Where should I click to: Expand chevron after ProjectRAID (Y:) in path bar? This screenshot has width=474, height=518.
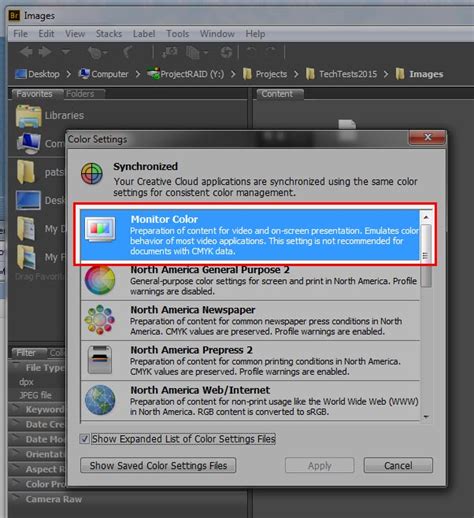(x=233, y=74)
